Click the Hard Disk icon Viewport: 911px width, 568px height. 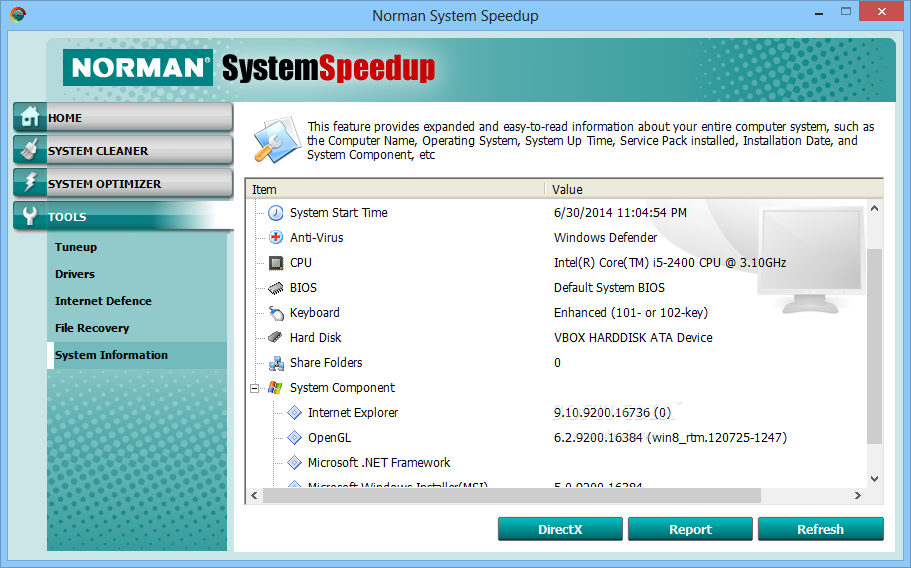[275, 337]
